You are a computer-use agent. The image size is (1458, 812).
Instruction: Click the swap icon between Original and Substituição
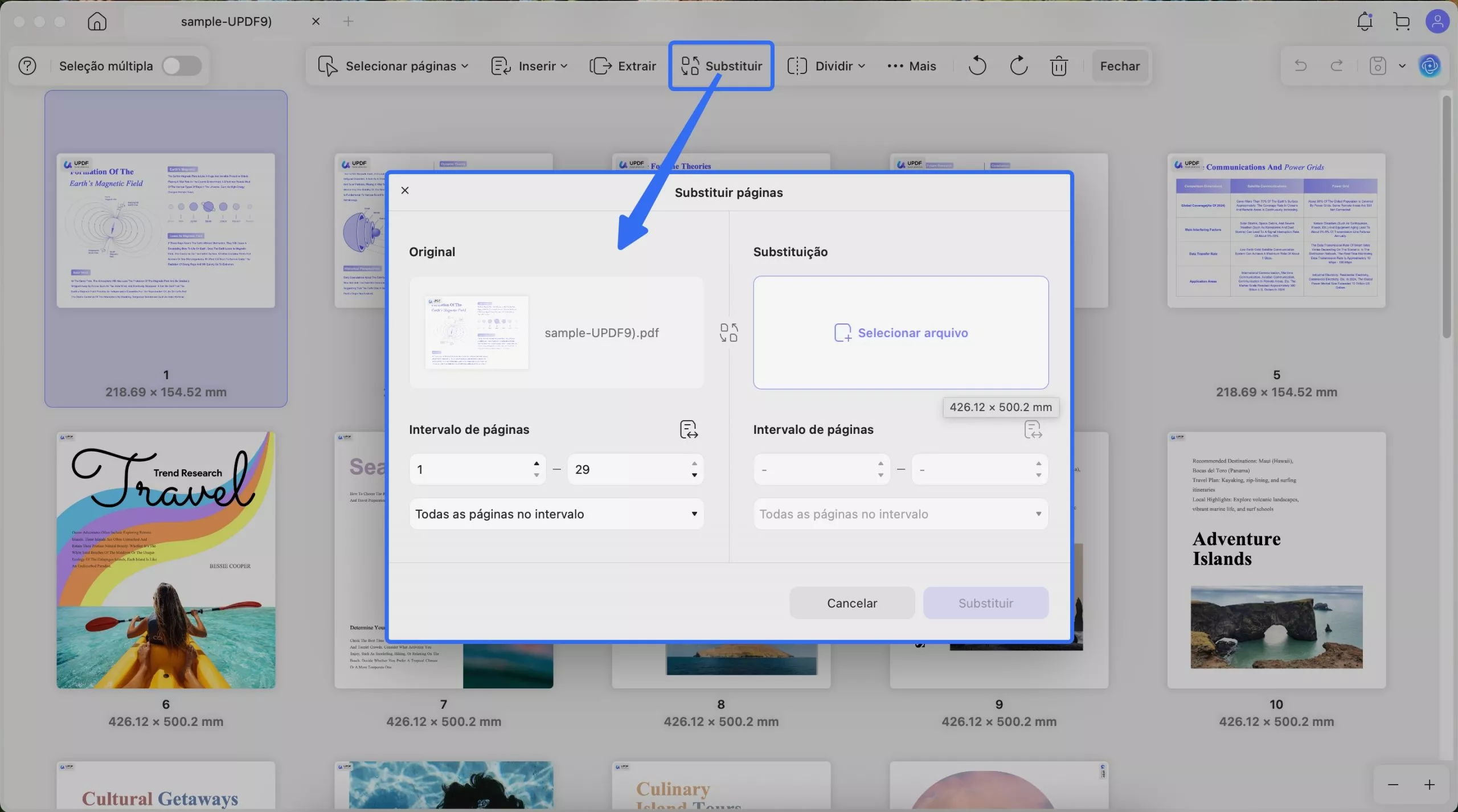click(x=729, y=332)
